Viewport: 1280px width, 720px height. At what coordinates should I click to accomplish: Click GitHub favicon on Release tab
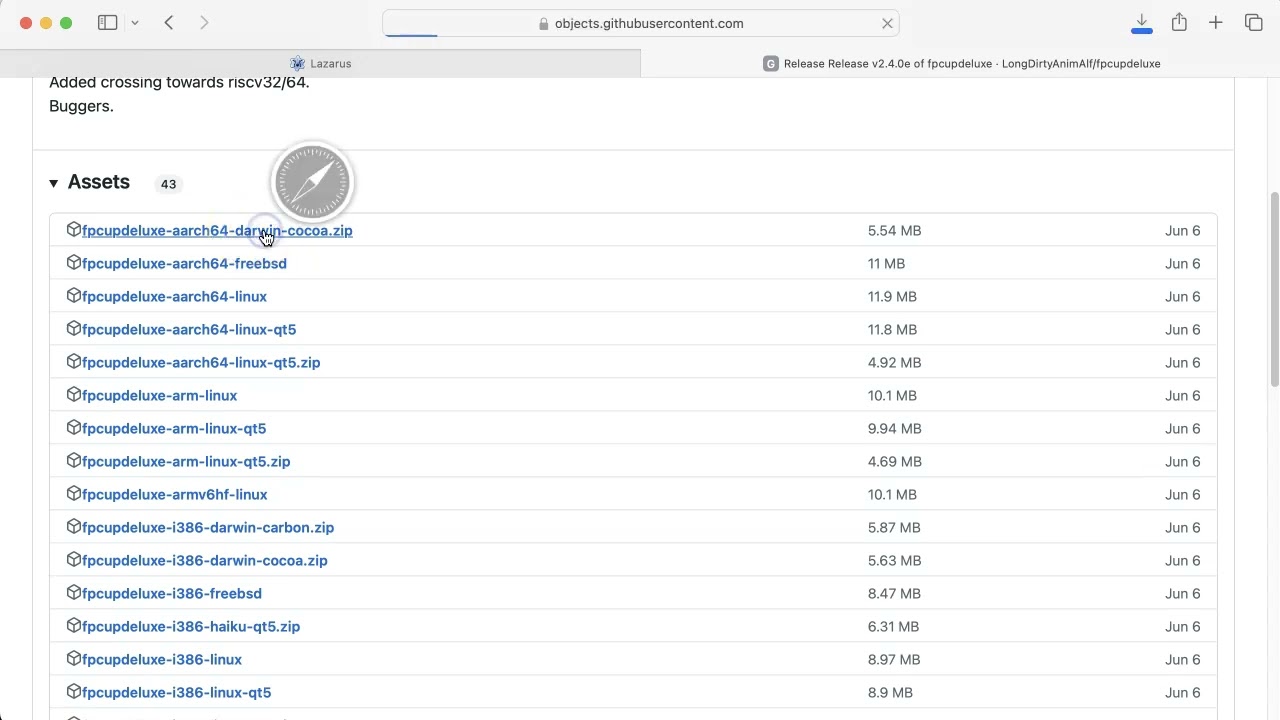coord(770,63)
